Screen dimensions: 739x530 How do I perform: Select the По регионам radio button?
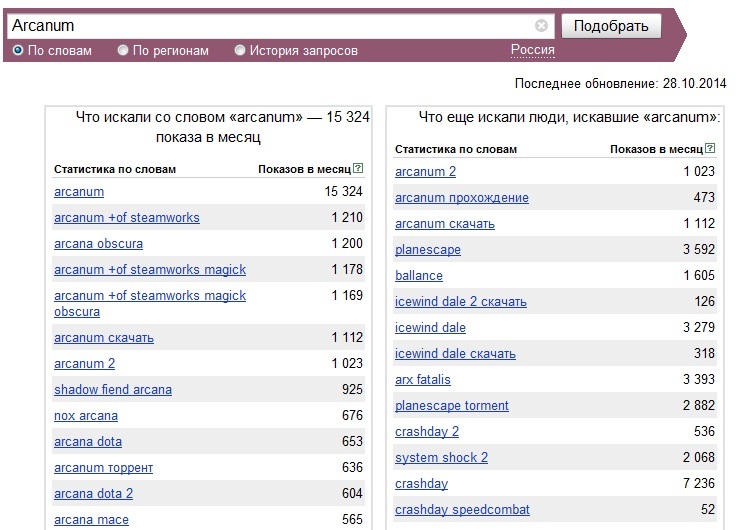pos(123,50)
